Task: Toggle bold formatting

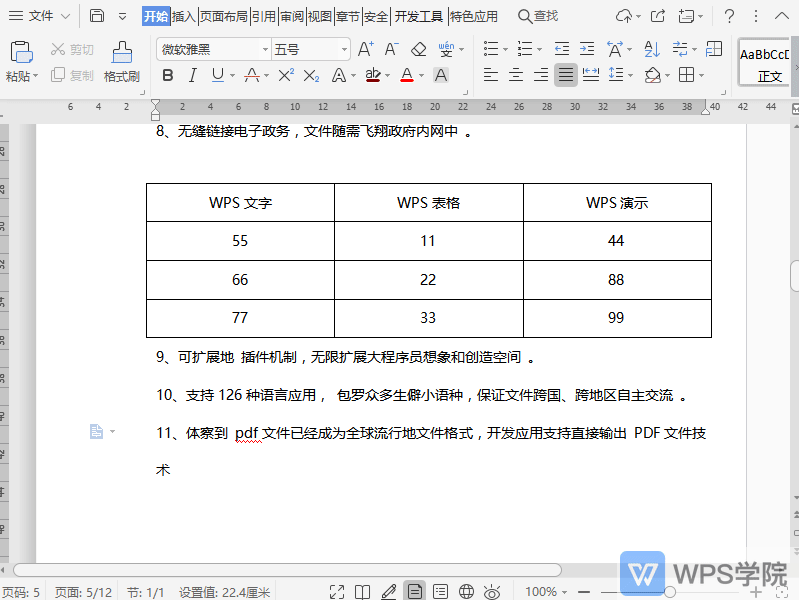Action: (x=168, y=75)
